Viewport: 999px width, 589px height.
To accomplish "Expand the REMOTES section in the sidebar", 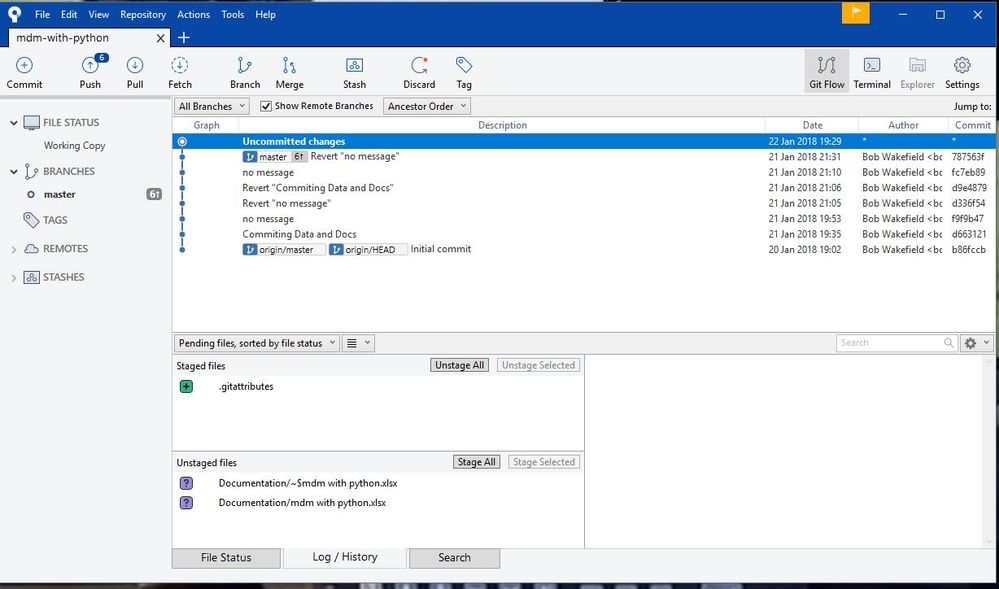I will coord(14,249).
